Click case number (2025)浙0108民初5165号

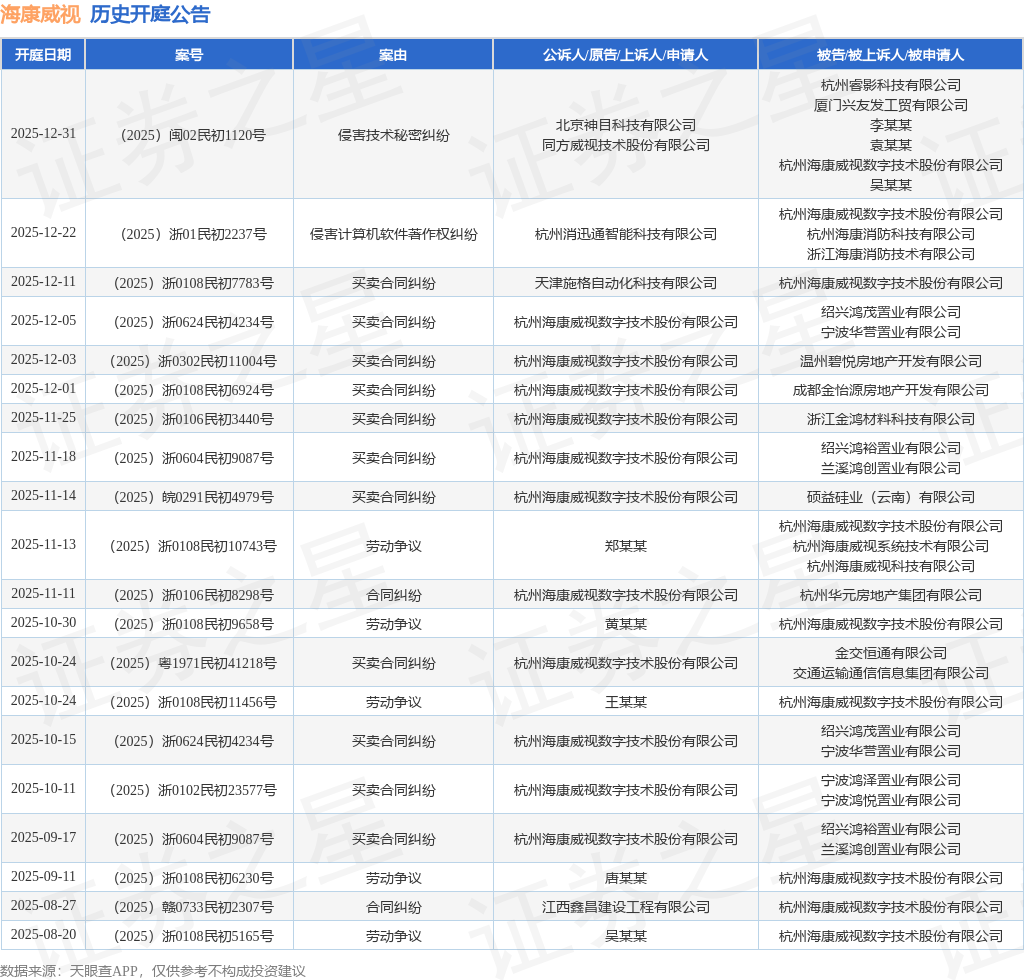pyautogui.click(x=189, y=936)
